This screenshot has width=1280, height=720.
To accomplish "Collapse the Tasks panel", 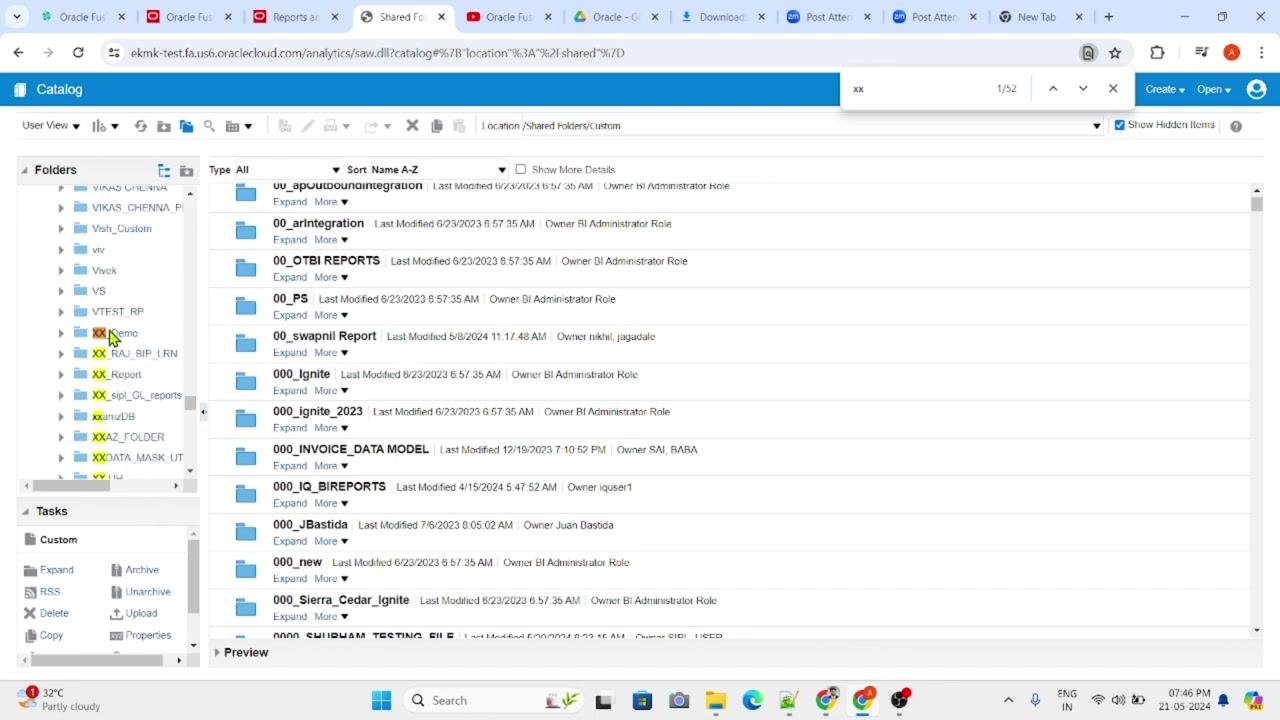I will tap(24, 511).
